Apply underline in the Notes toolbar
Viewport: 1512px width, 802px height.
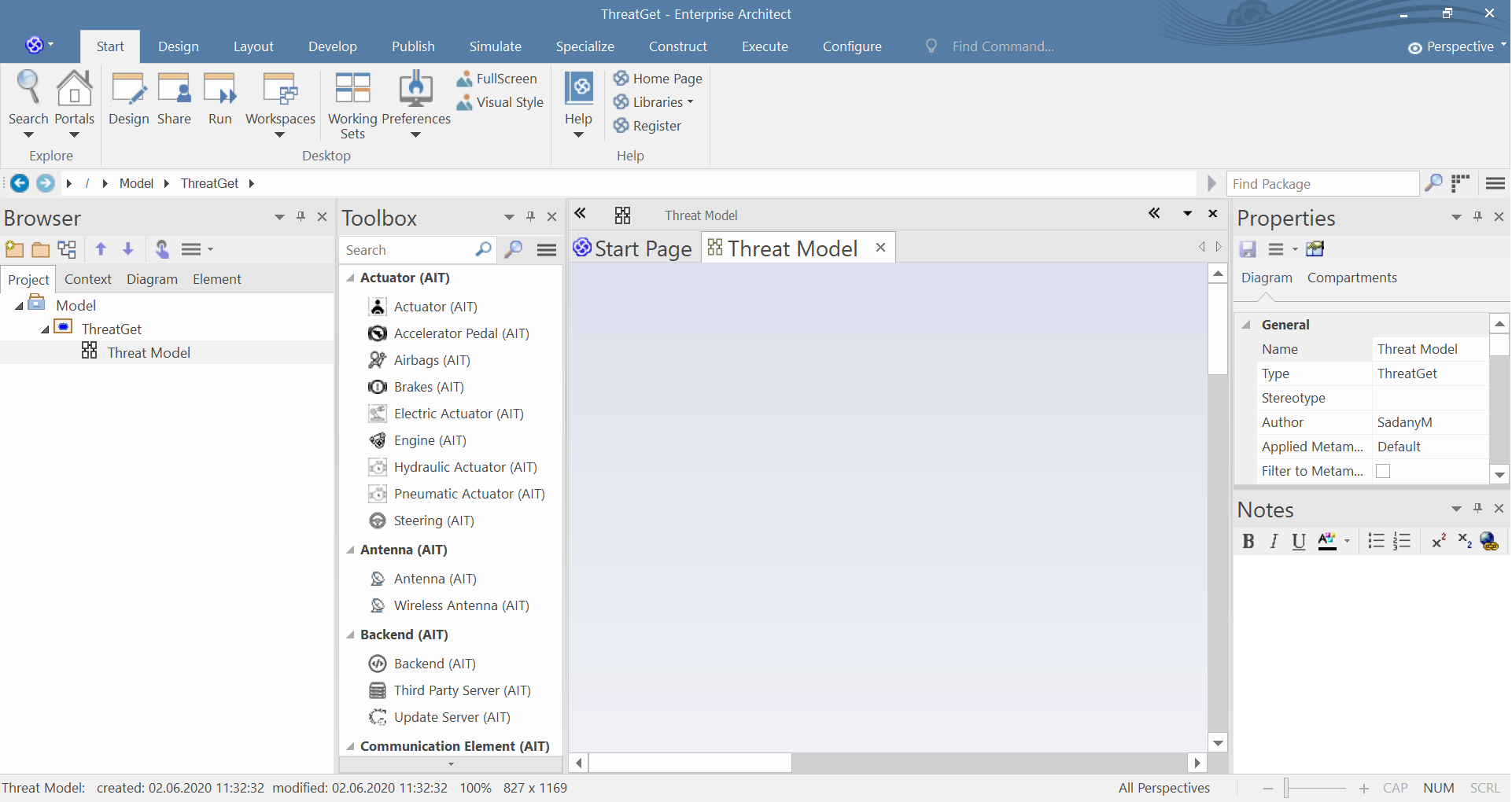pos(1299,541)
